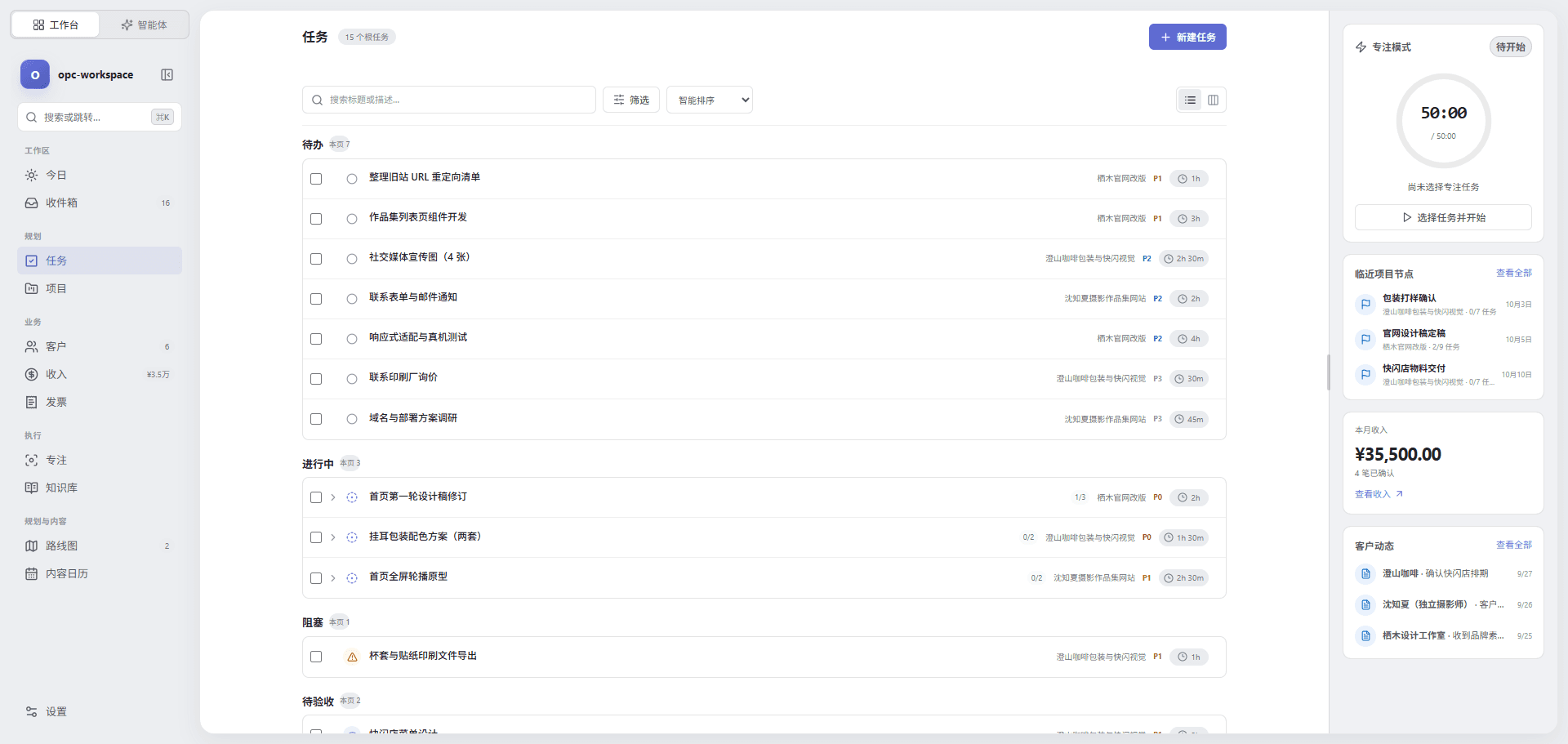The height and width of the screenshot is (744, 1568).
Task: Check the box for 联系表单与邮件通知
Action: click(316, 299)
